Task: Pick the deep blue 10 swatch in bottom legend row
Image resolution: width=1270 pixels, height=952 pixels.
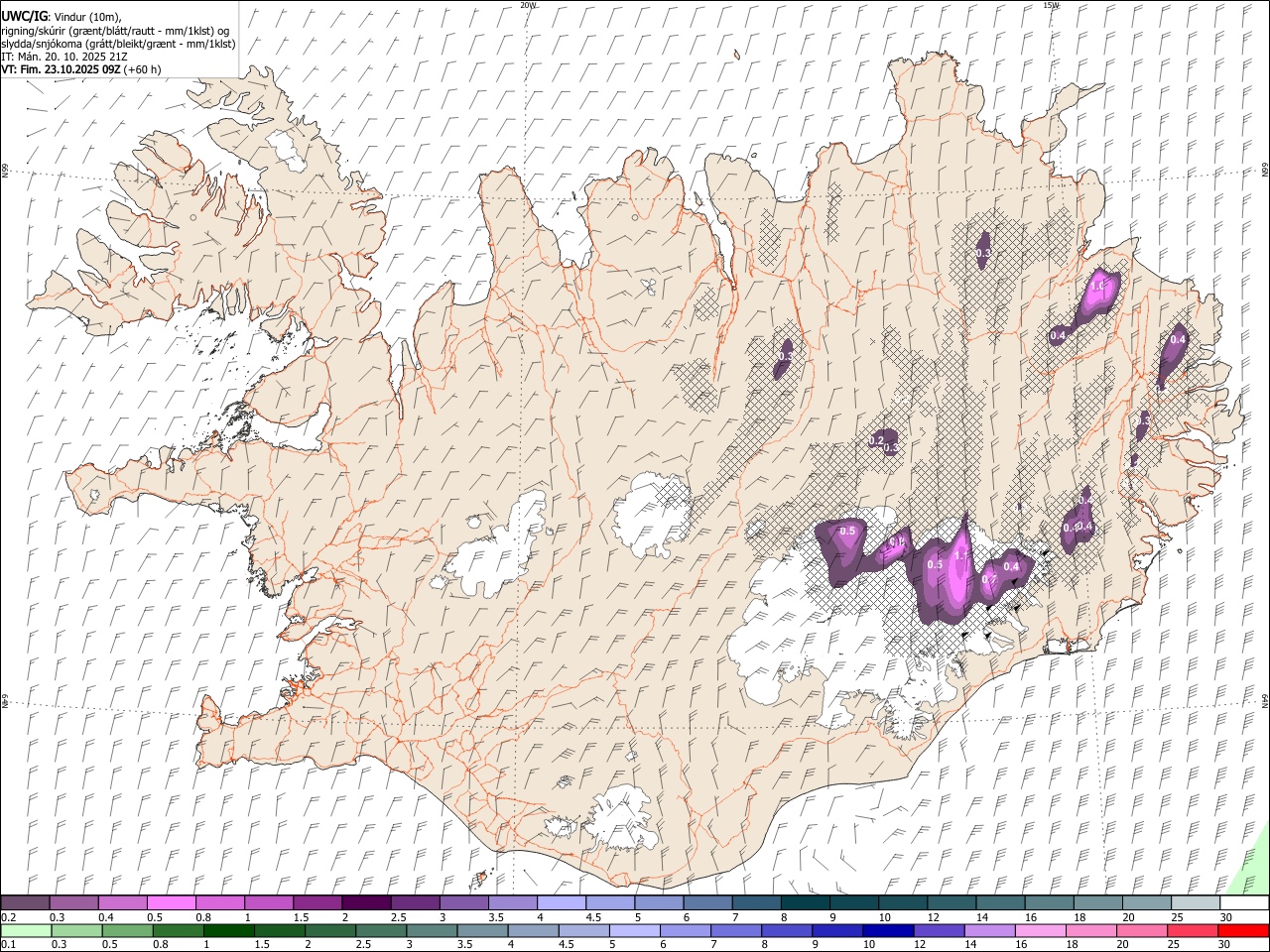Action: [888, 931]
